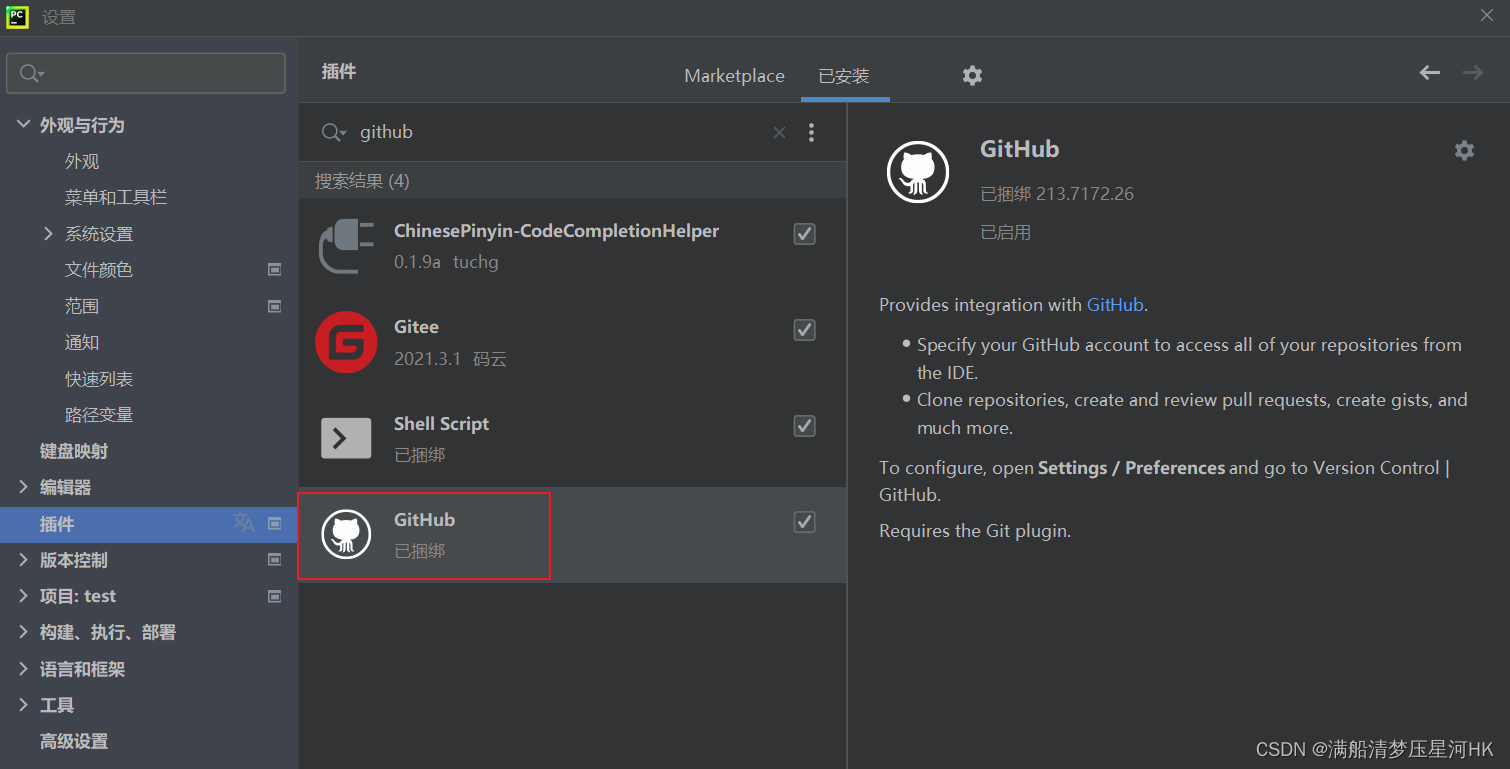Viewport: 1510px width, 769px height.
Task: Open the plugin search options menu (three dots)
Action: coord(811,132)
